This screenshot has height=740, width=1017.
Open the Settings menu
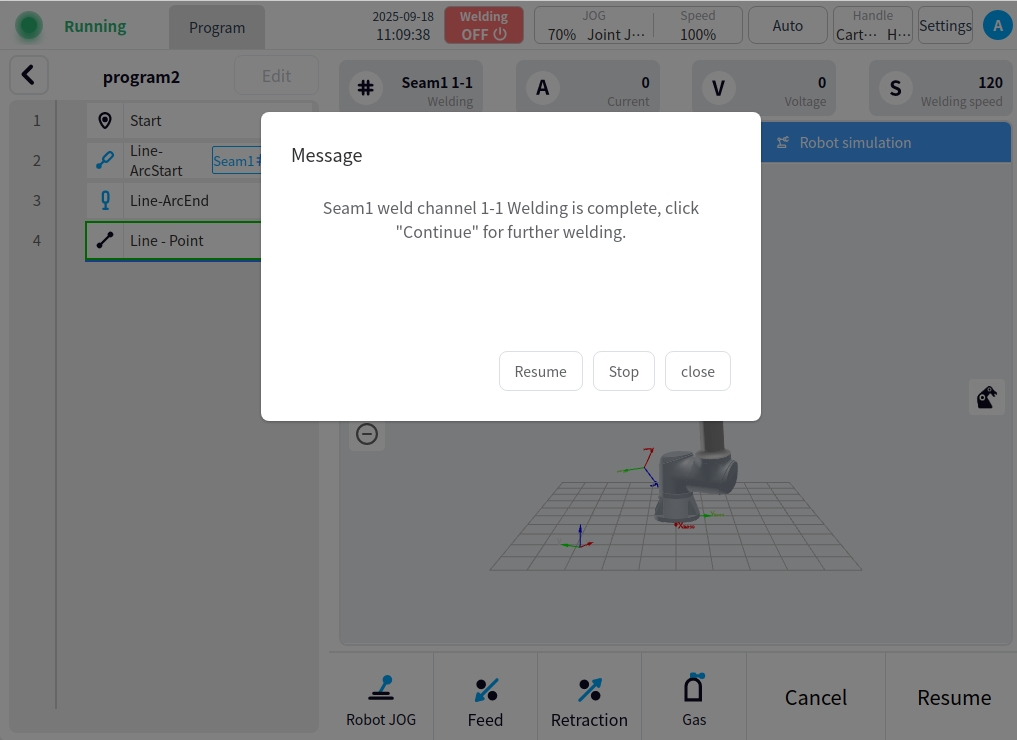(945, 26)
